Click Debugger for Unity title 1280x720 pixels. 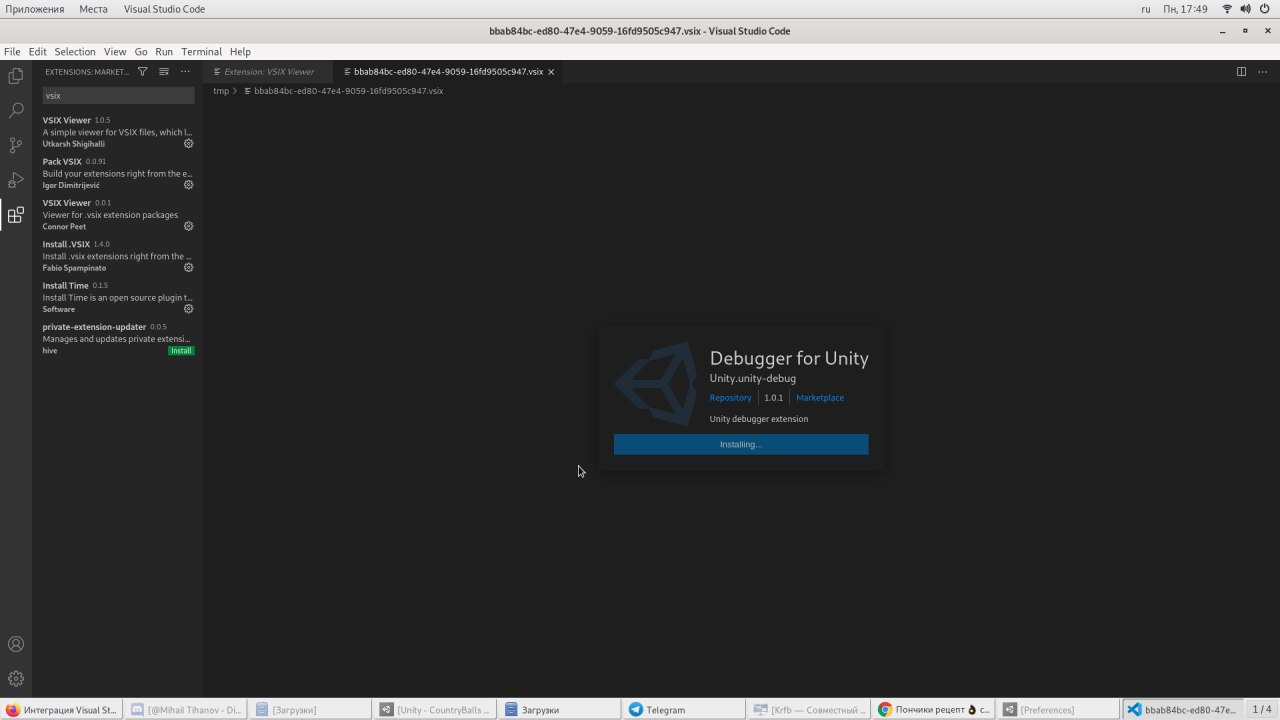789,358
